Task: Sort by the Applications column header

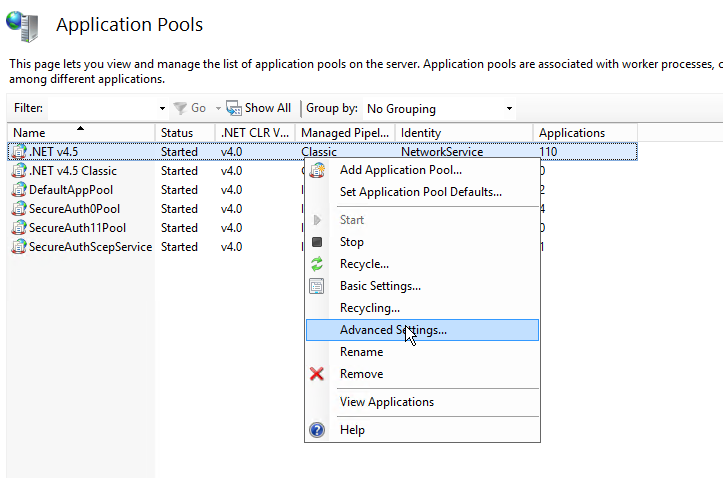Action: pyautogui.click(x=586, y=133)
